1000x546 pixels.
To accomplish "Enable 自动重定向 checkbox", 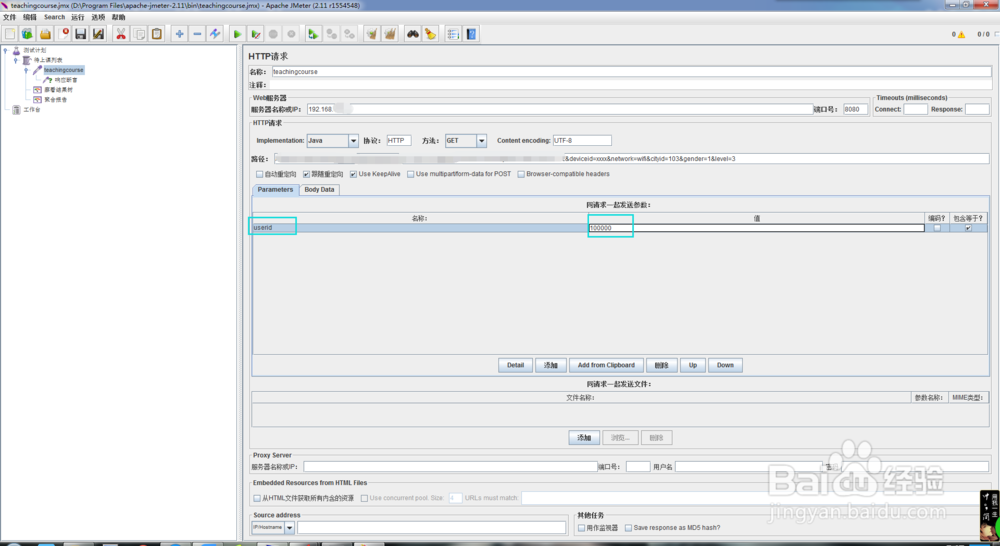I will coord(260,174).
